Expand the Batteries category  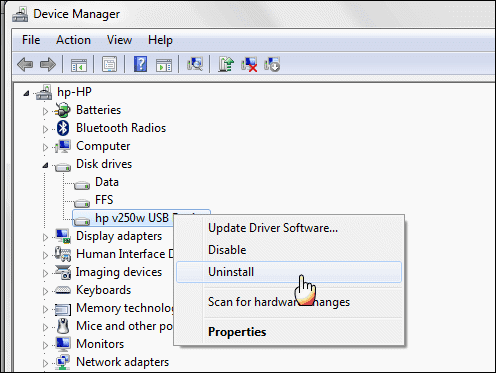click(x=46, y=111)
